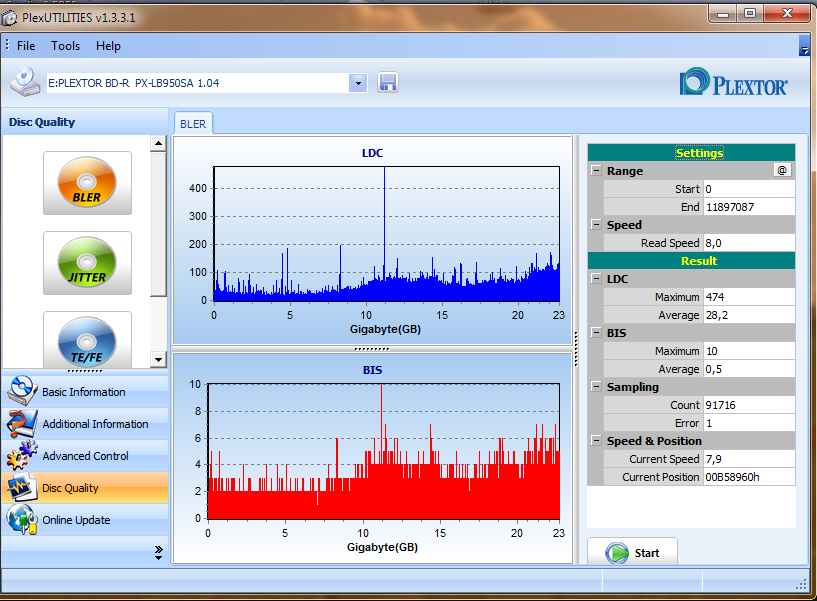Select Additional Information in navigation

point(85,424)
